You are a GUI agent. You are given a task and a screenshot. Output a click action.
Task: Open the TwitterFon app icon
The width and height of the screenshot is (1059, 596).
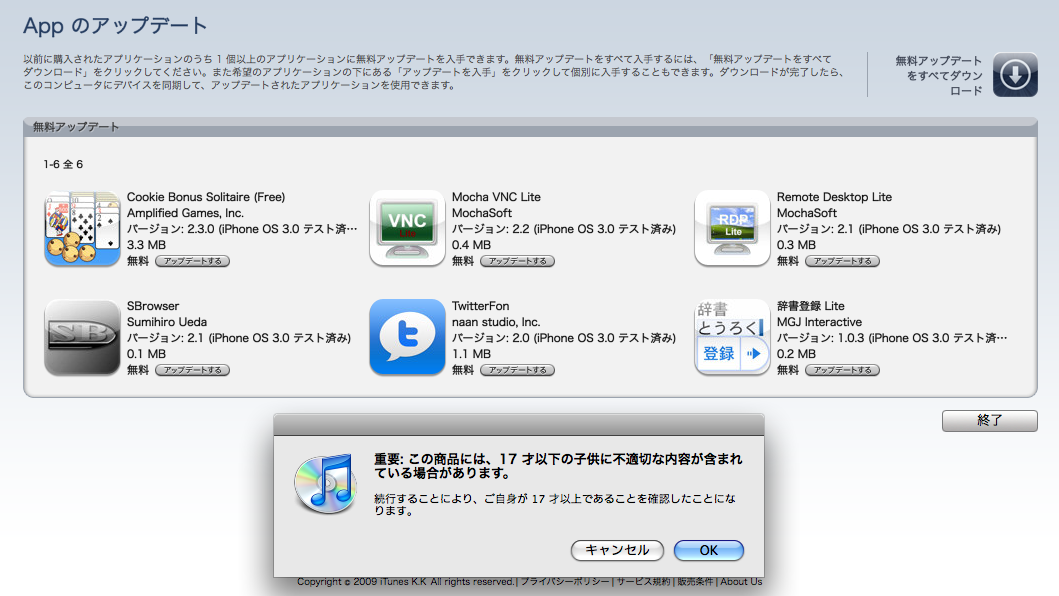click(407, 337)
